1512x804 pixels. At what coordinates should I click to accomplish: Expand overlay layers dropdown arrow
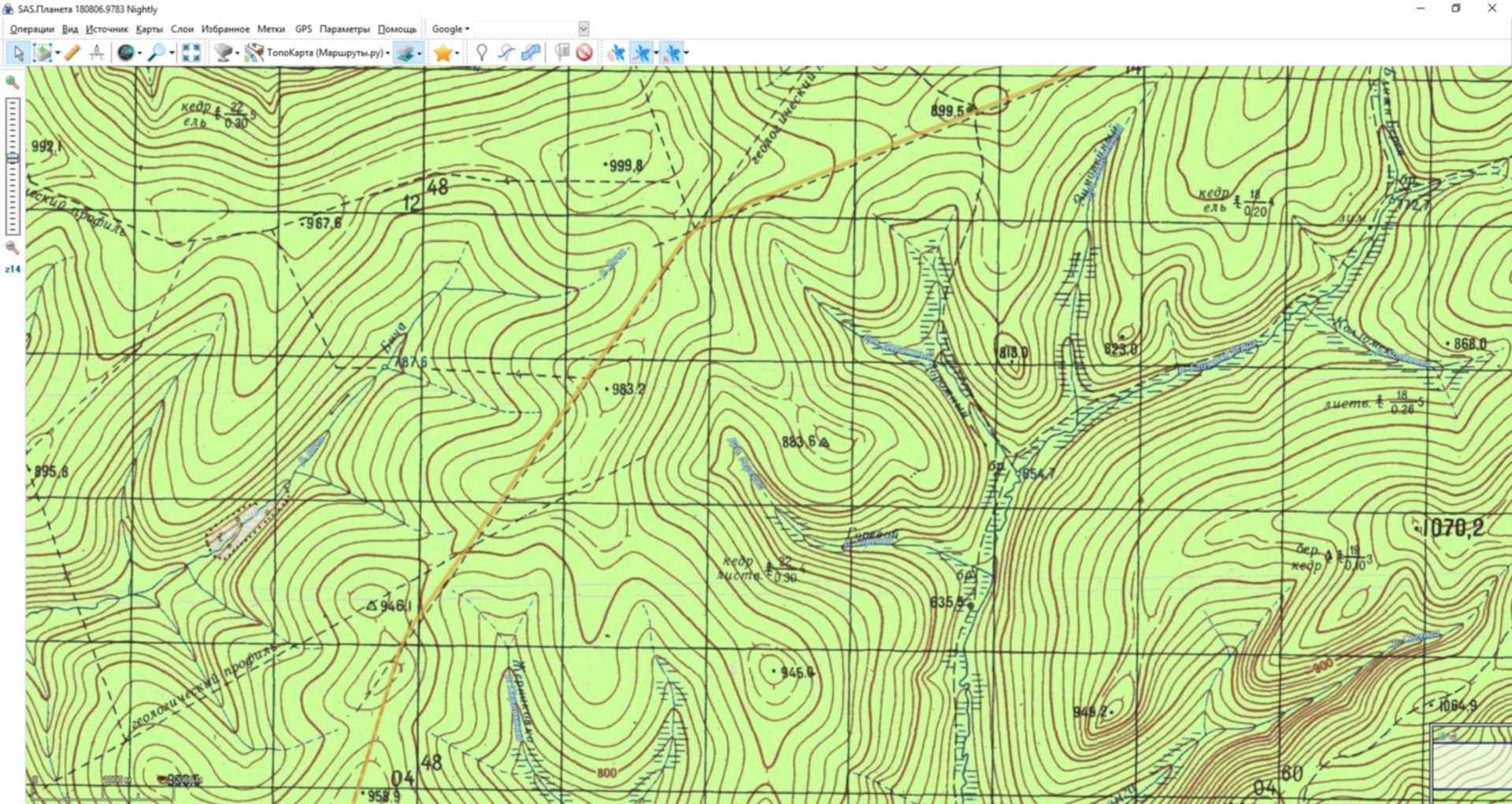tap(419, 54)
